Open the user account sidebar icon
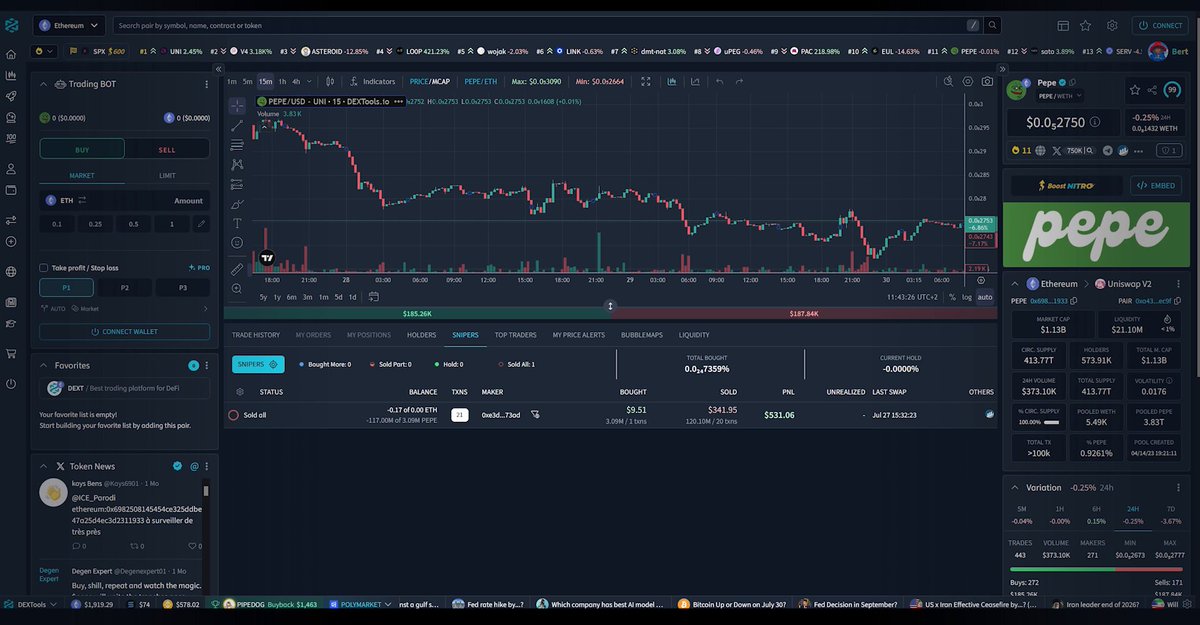The width and height of the screenshot is (1200, 625). (11, 169)
